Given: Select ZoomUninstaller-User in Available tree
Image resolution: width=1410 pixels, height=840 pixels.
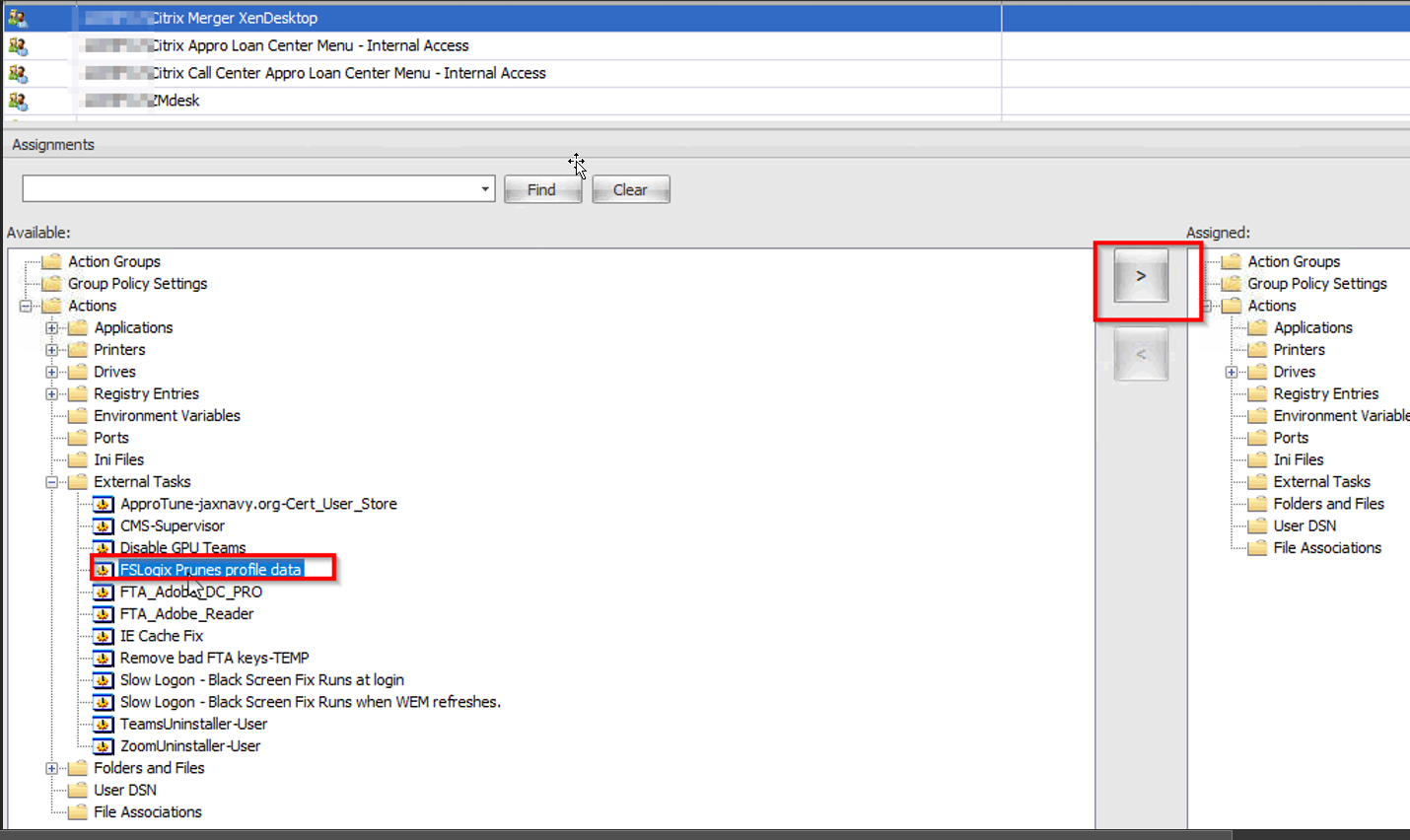Looking at the screenshot, I should point(190,745).
